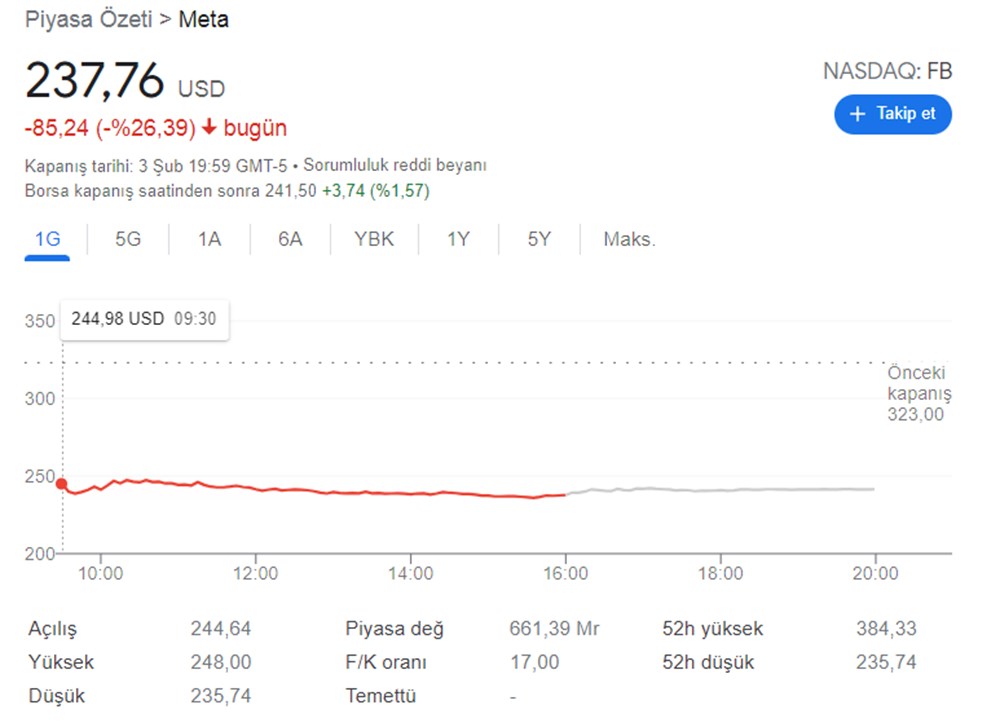
Task: Click the plus icon in Takip et
Action: [857, 114]
